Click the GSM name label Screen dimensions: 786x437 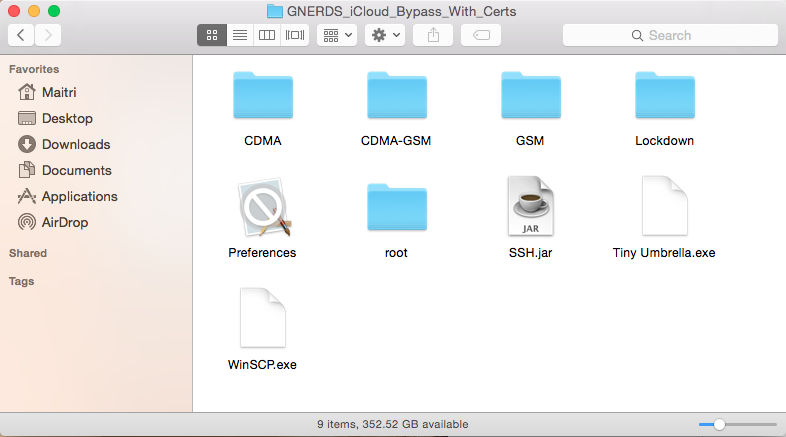530,141
